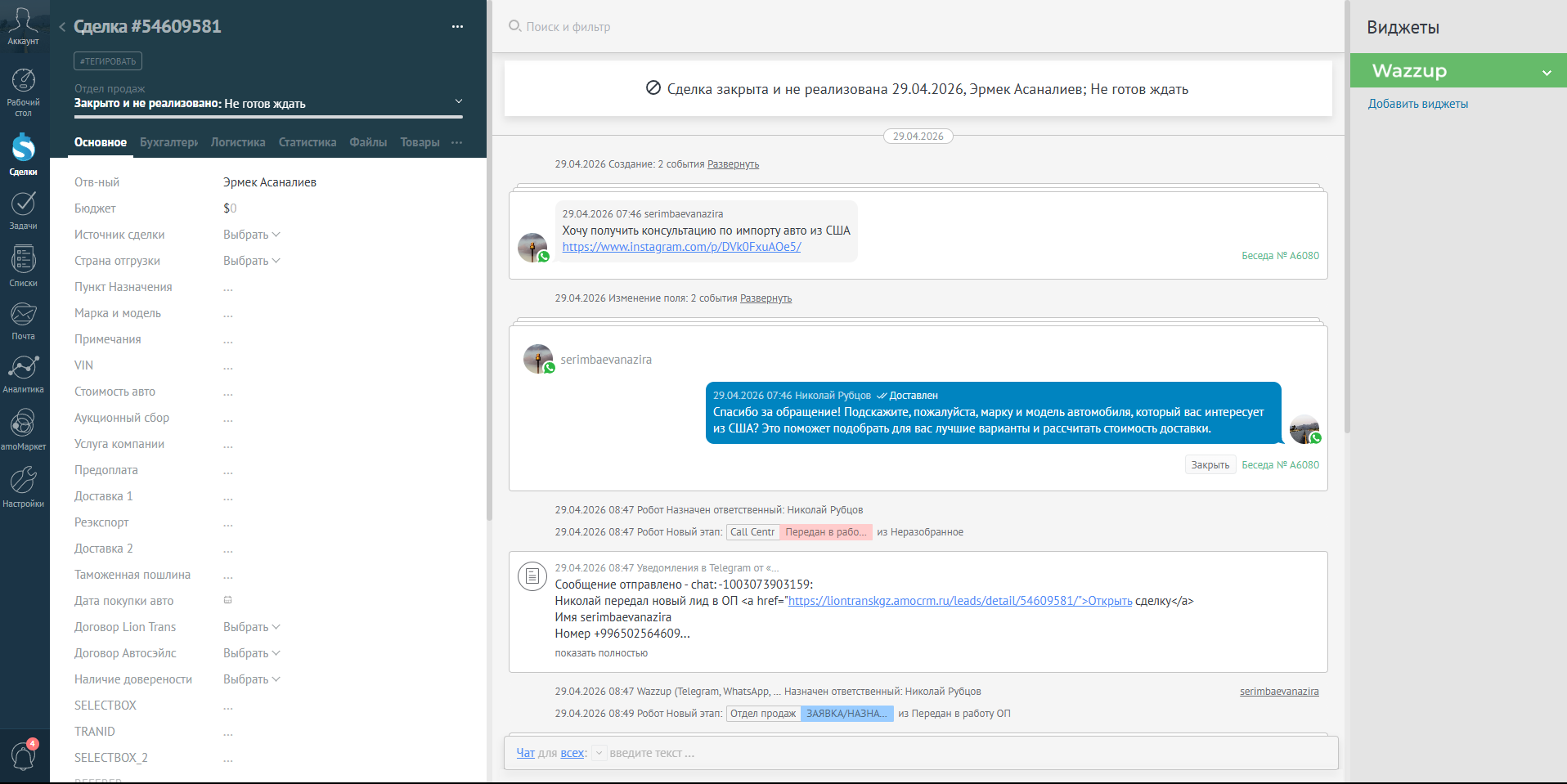Open the chat type dropdown arrow in the message box
The width and height of the screenshot is (1567, 784).
coord(599,753)
